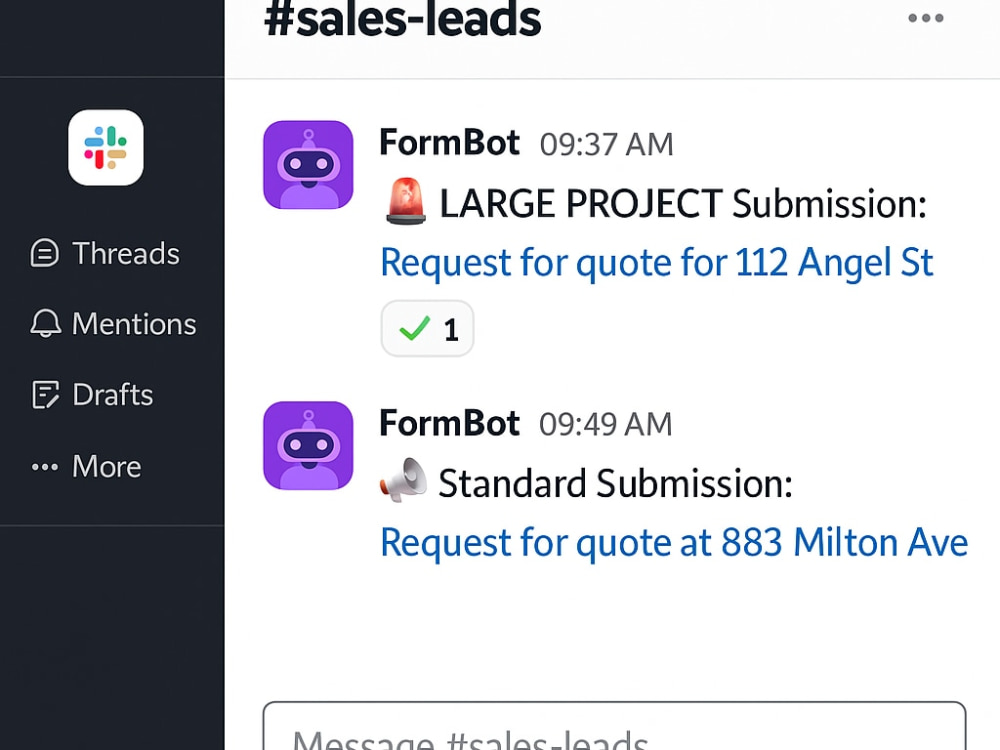Click the red siren emoji
The image size is (1000, 750).
(x=406, y=202)
